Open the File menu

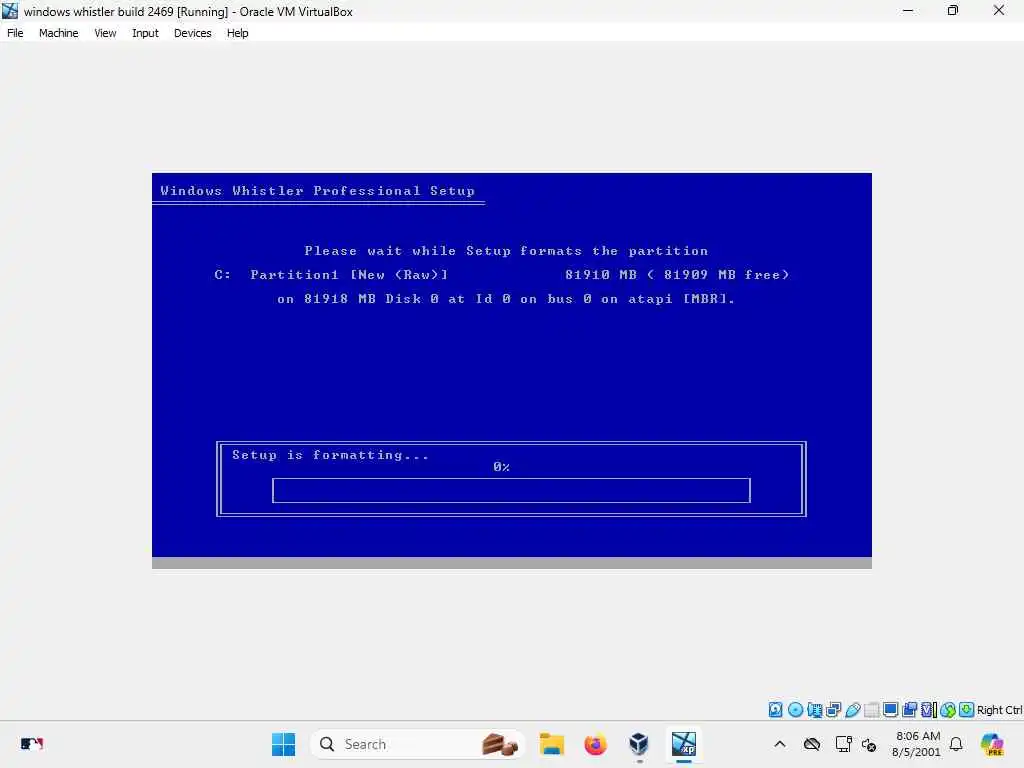15,33
